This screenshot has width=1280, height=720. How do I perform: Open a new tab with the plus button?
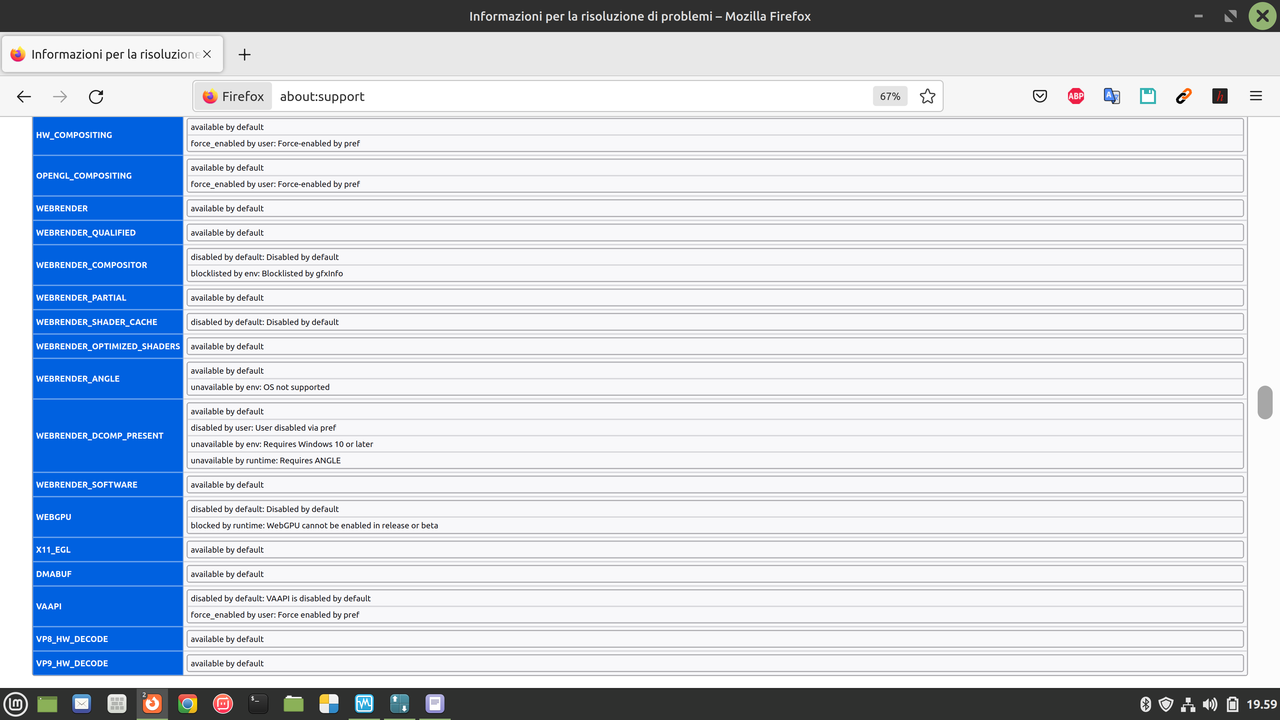[244, 54]
